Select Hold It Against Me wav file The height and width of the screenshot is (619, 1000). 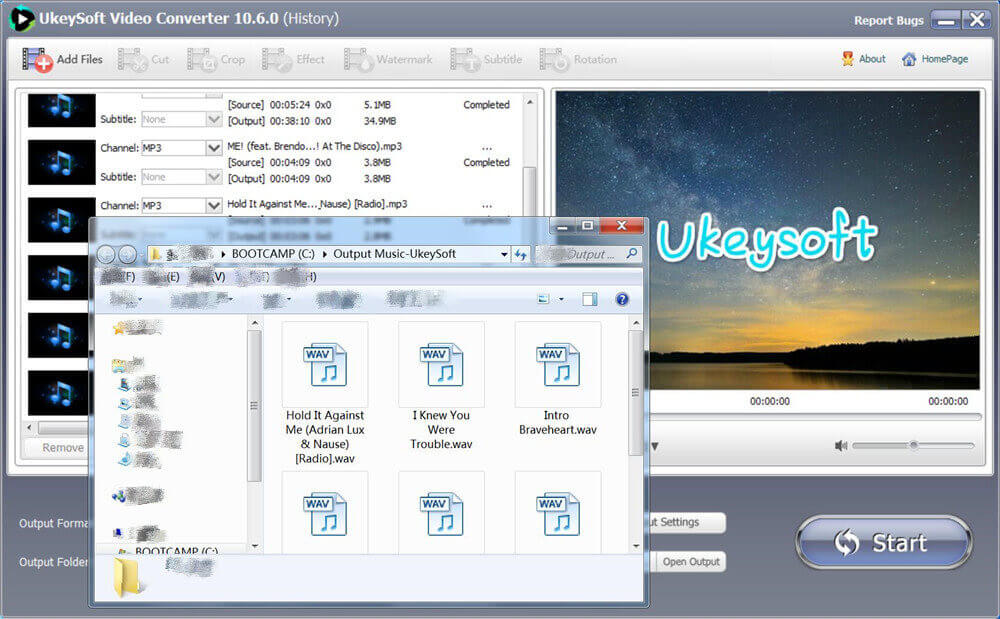[325, 393]
